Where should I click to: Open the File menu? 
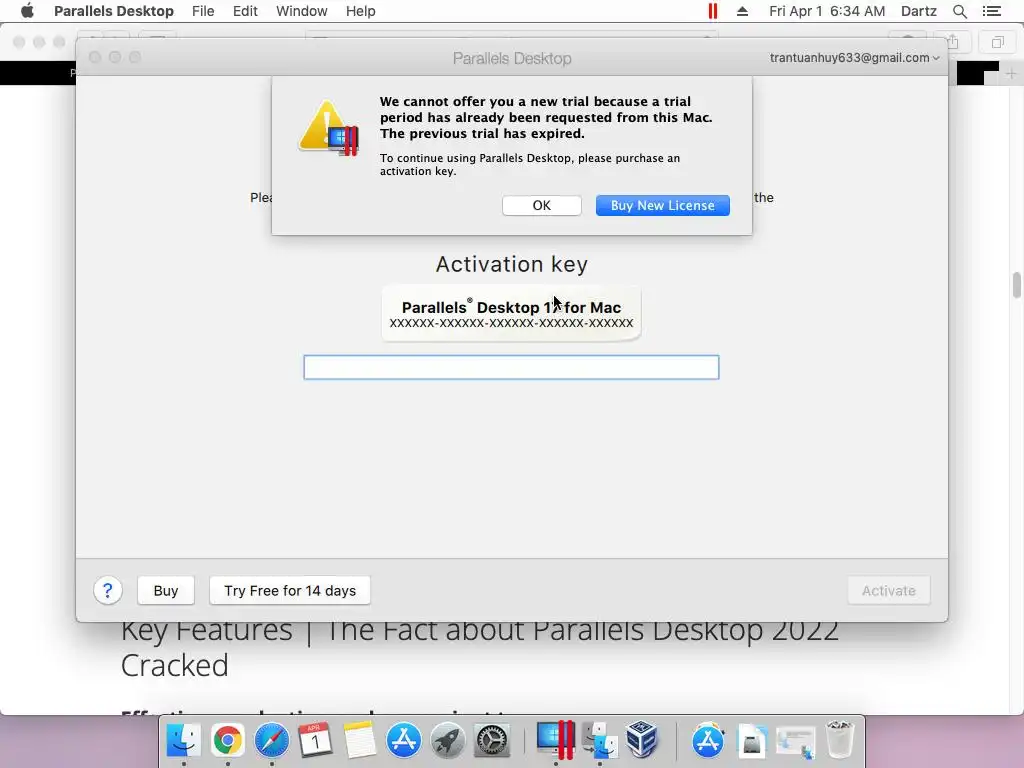coord(203,11)
